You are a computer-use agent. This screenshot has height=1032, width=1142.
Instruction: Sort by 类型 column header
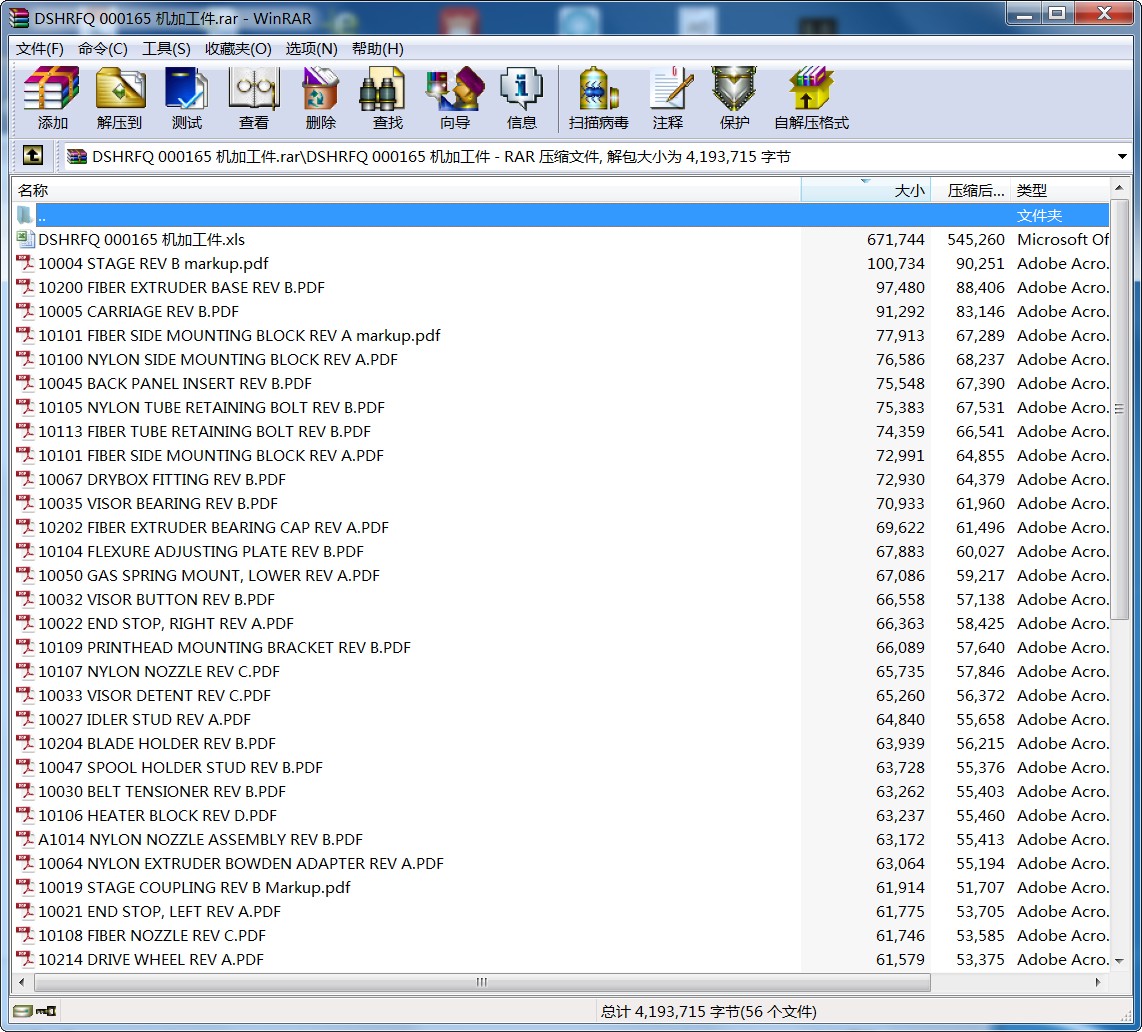[1060, 190]
